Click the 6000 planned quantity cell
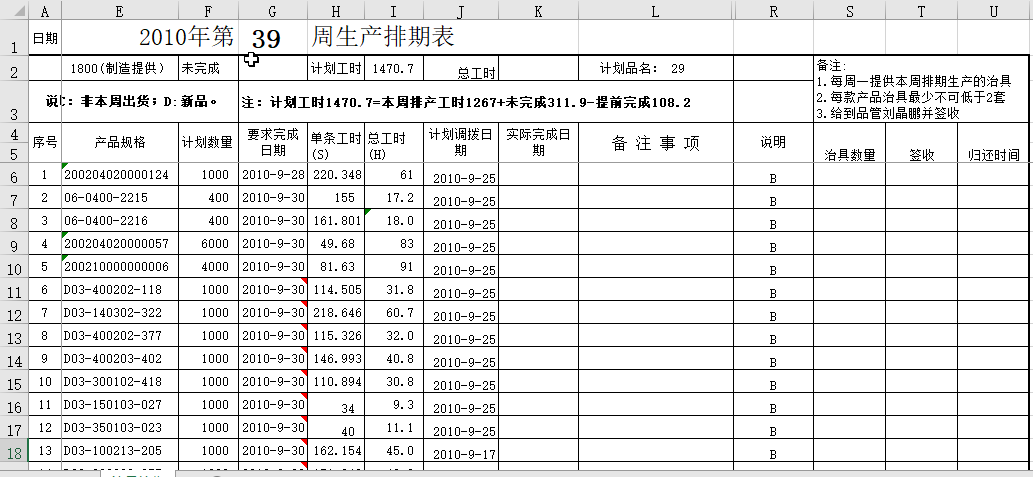The width and height of the screenshot is (1033, 477). point(208,245)
